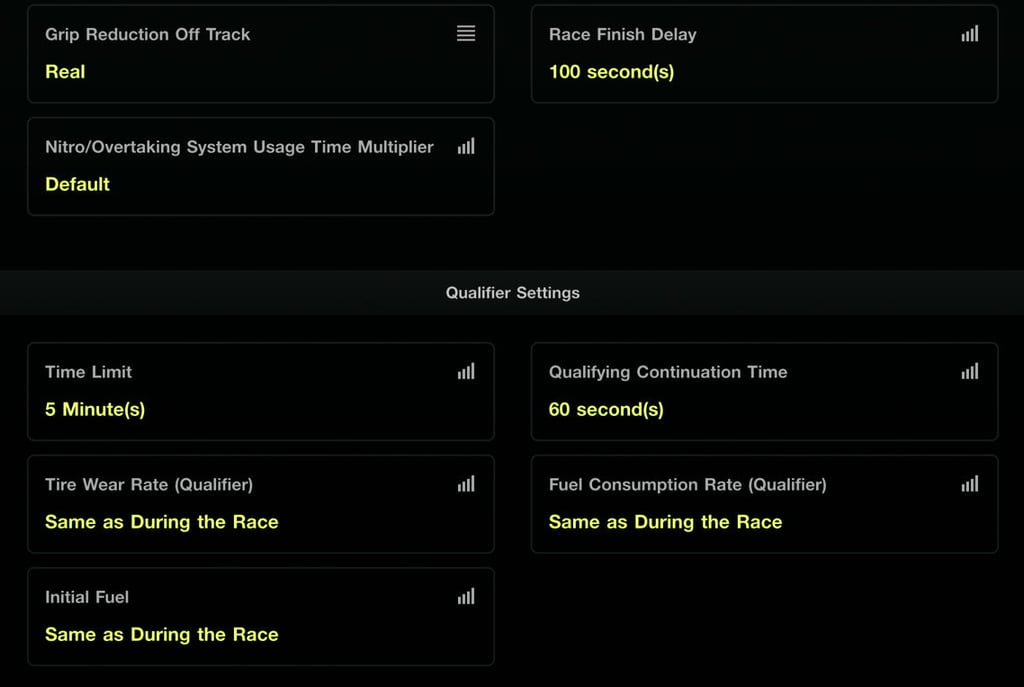Viewport: 1024px width, 687px height.
Task: Select the 100 second(s) finish delay value
Action: point(611,72)
